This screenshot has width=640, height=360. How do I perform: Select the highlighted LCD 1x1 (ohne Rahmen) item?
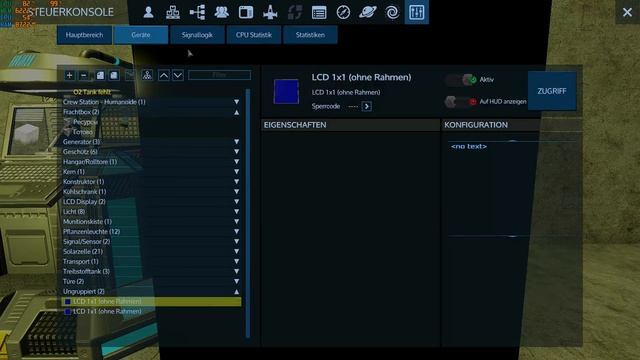[x=151, y=301]
